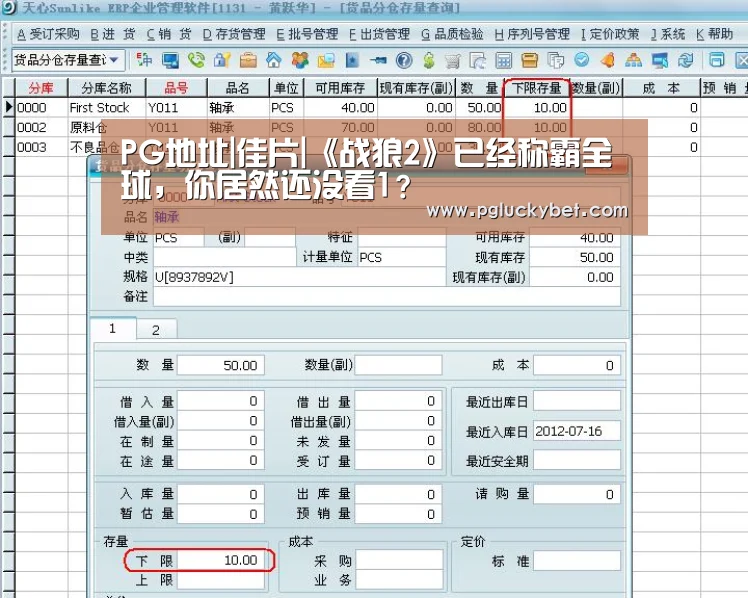Image resolution: width=748 pixels, height=598 pixels.
Task: Open the C 销货 menu
Action: point(169,34)
